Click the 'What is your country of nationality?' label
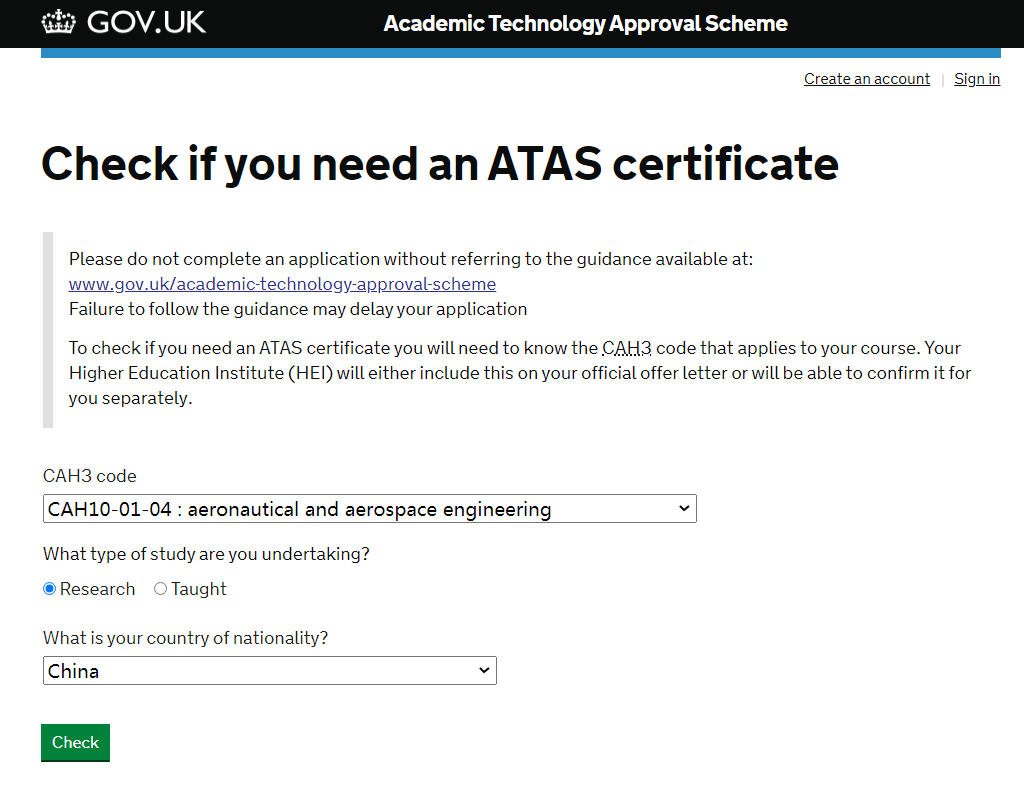The width and height of the screenshot is (1024, 788). tap(185, 638)
